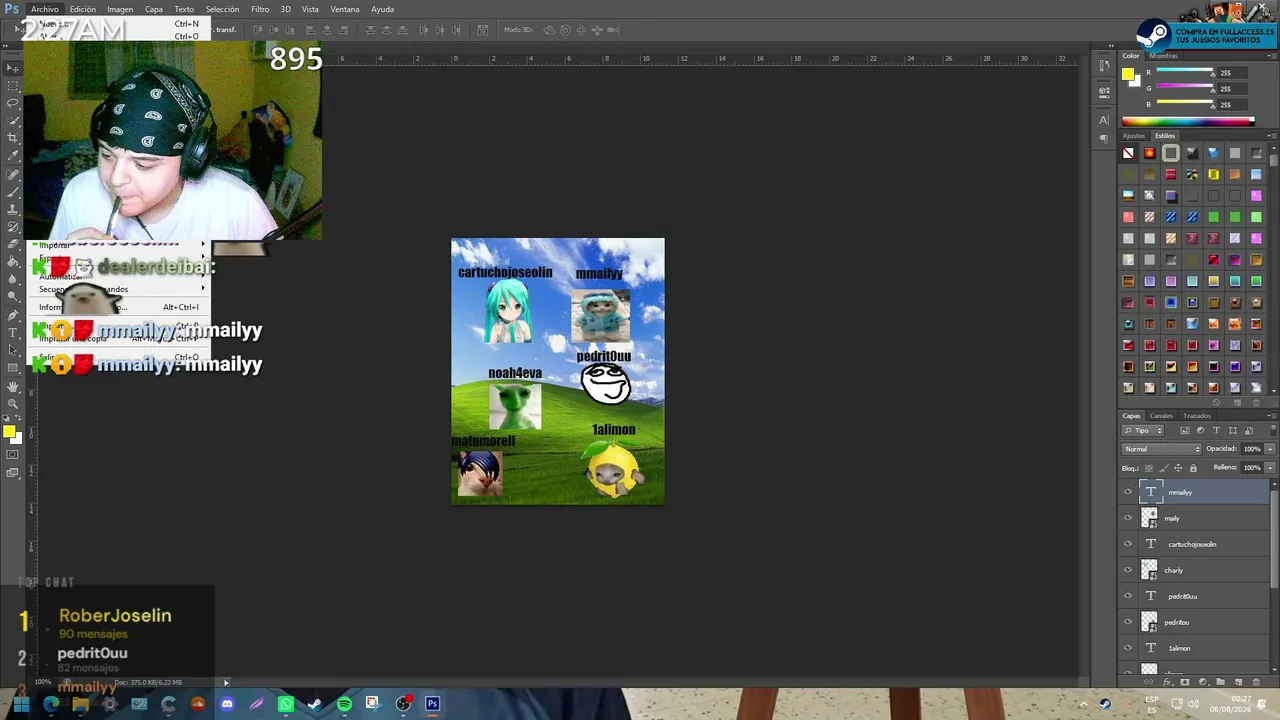Activate the Zoom tool
1280x720 pixels.
pos(13,403)
